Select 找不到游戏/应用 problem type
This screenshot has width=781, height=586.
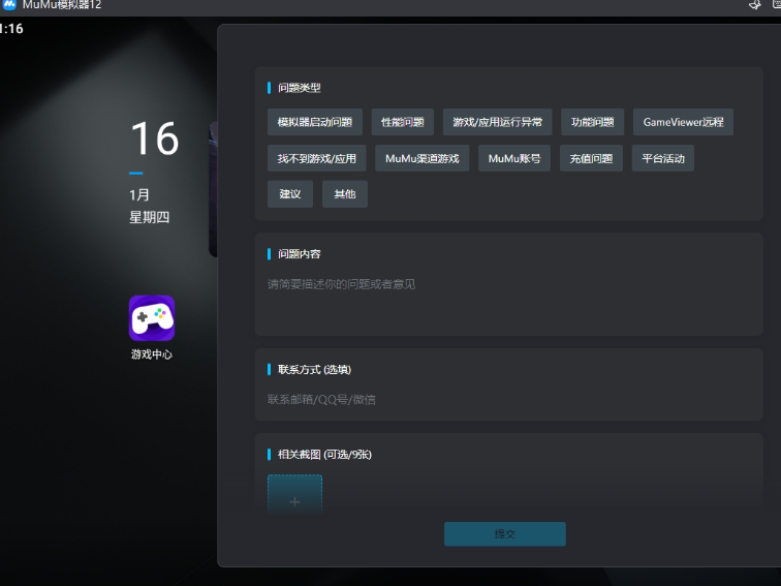pyautogui.click(x=317, y=158)
